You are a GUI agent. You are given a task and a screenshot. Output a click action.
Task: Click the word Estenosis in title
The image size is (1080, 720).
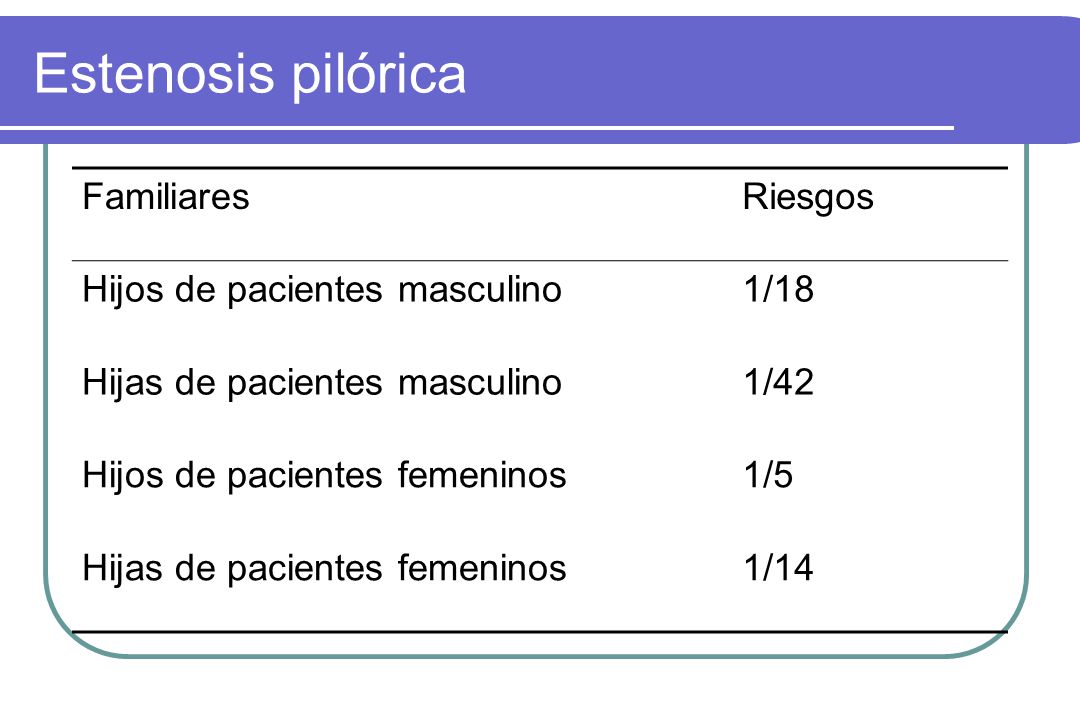(x=154, y=73)
